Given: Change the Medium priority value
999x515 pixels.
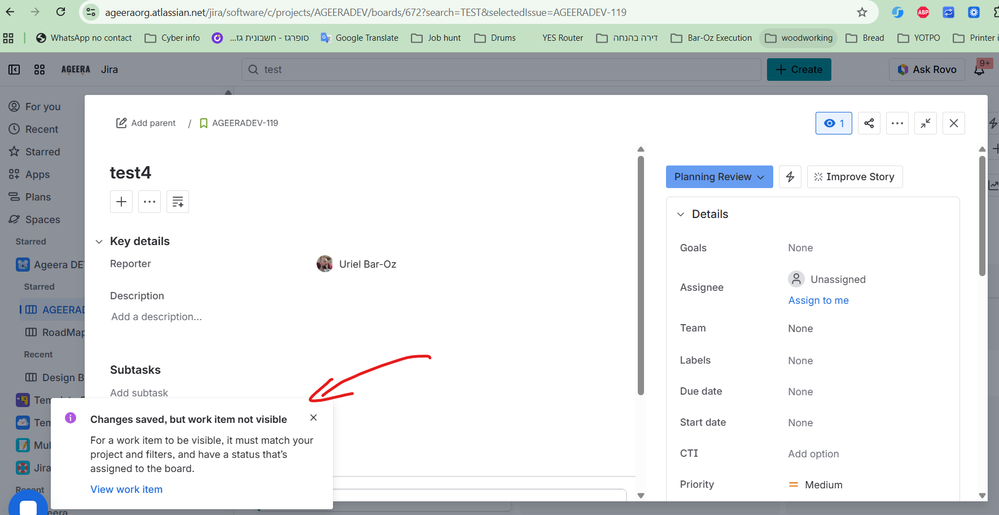Looking at the screenshot, I should (816, 485).
